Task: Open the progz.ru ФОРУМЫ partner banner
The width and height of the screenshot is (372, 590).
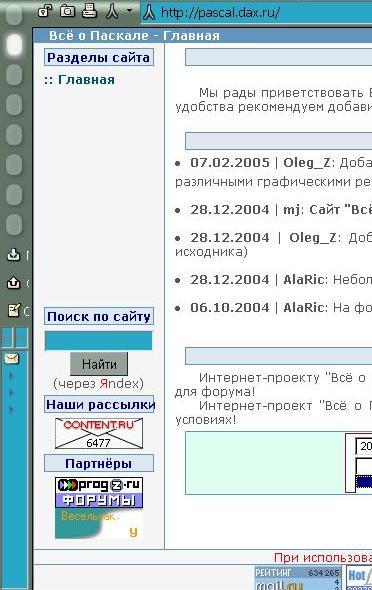Action: coord(99,493)
